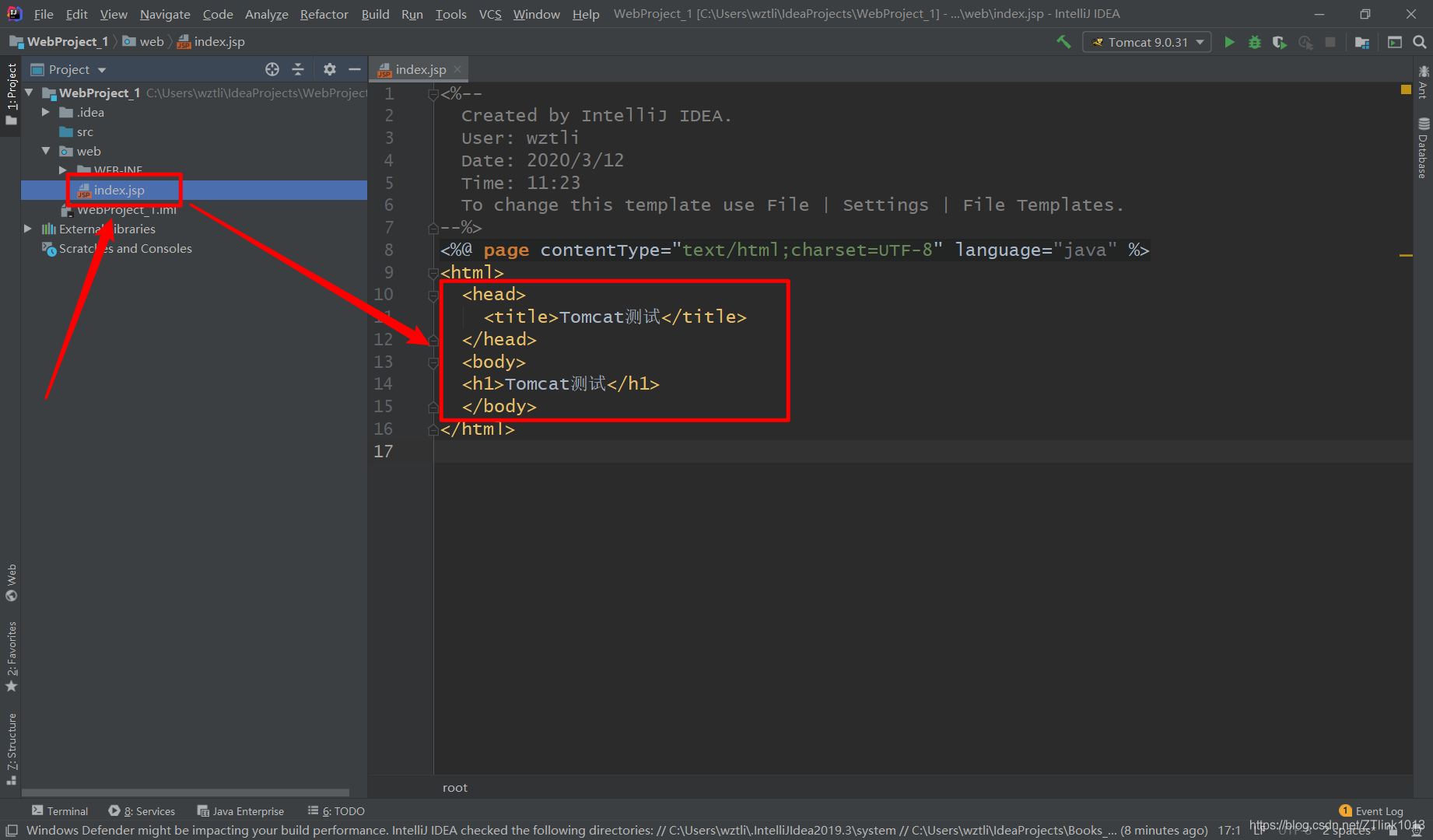Click the Project Structure icon
The height and width of the screenshot is (840, 1433).
click(x=1361, y=42)
